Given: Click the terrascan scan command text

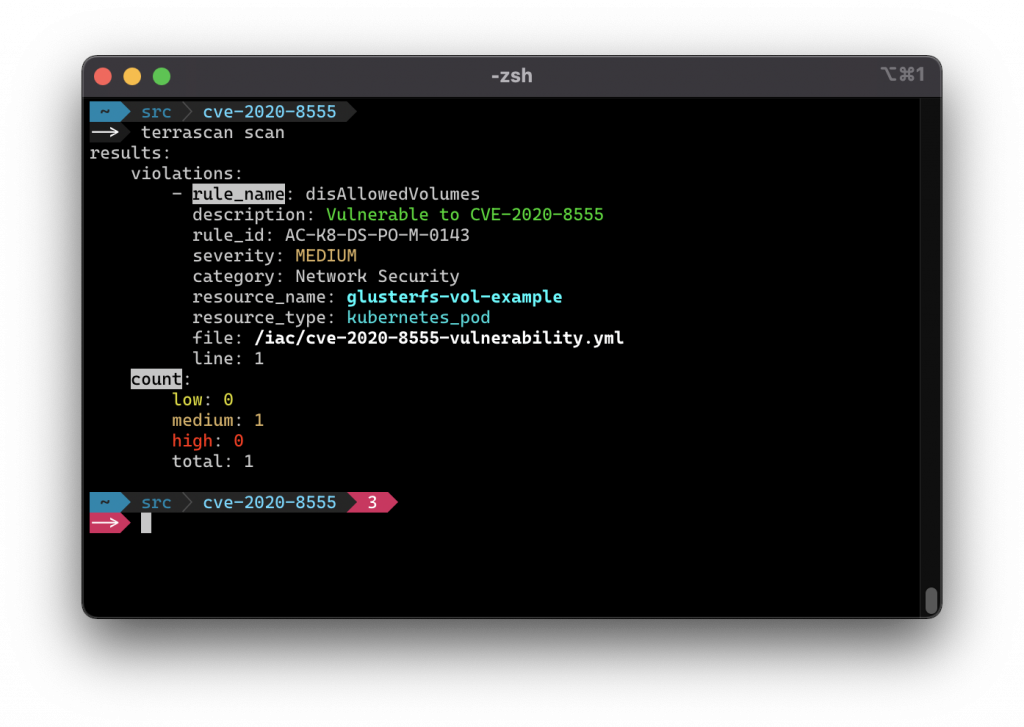Looking at the screenshot, I should (212, 132).
